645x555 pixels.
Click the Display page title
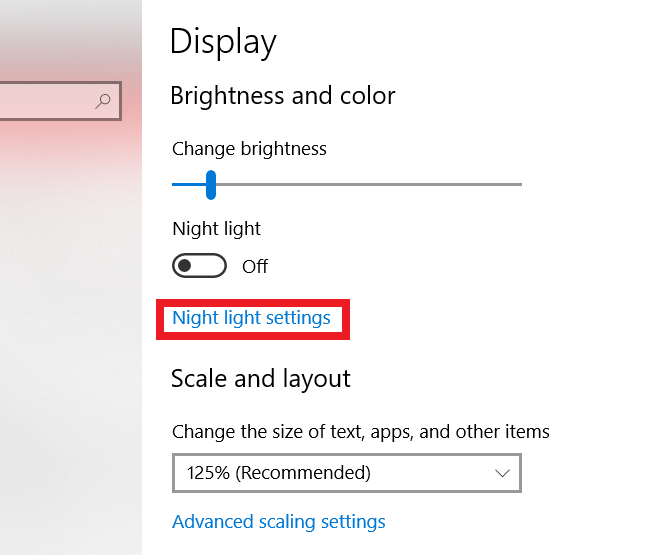pyautogui.click(x=223, y=42)
